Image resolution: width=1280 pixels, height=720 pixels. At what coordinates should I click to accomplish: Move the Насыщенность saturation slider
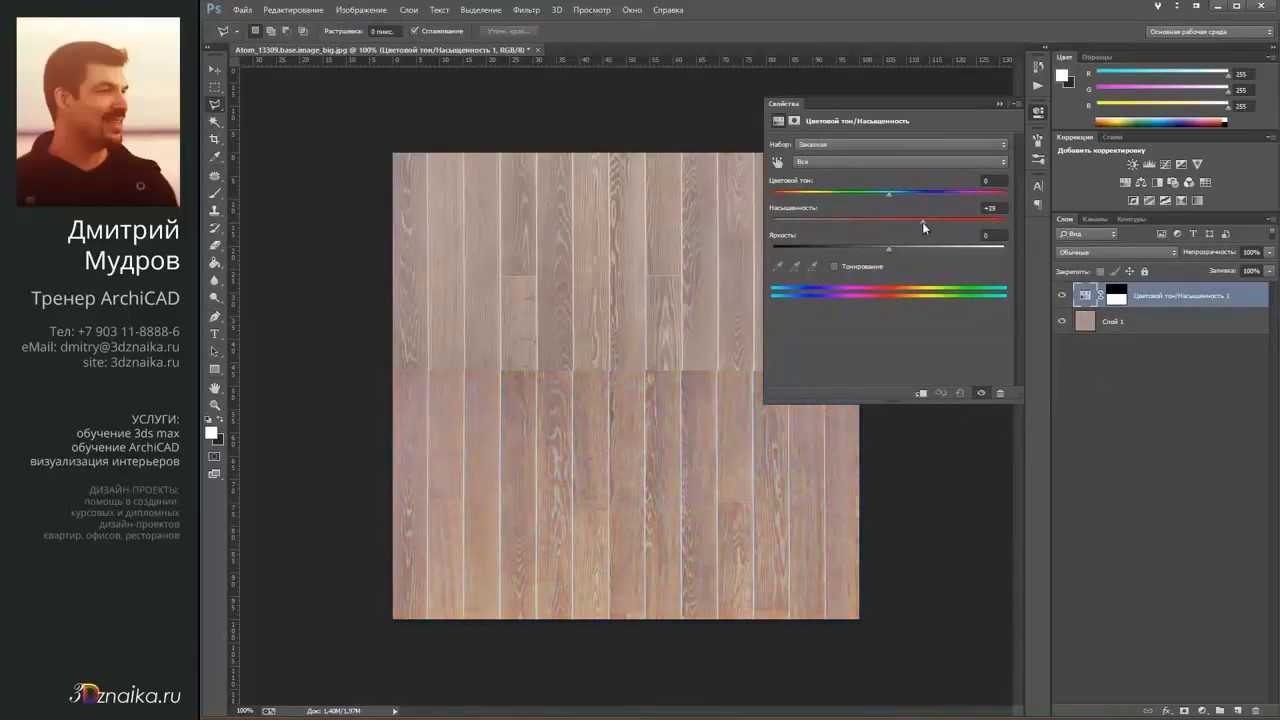923,221
